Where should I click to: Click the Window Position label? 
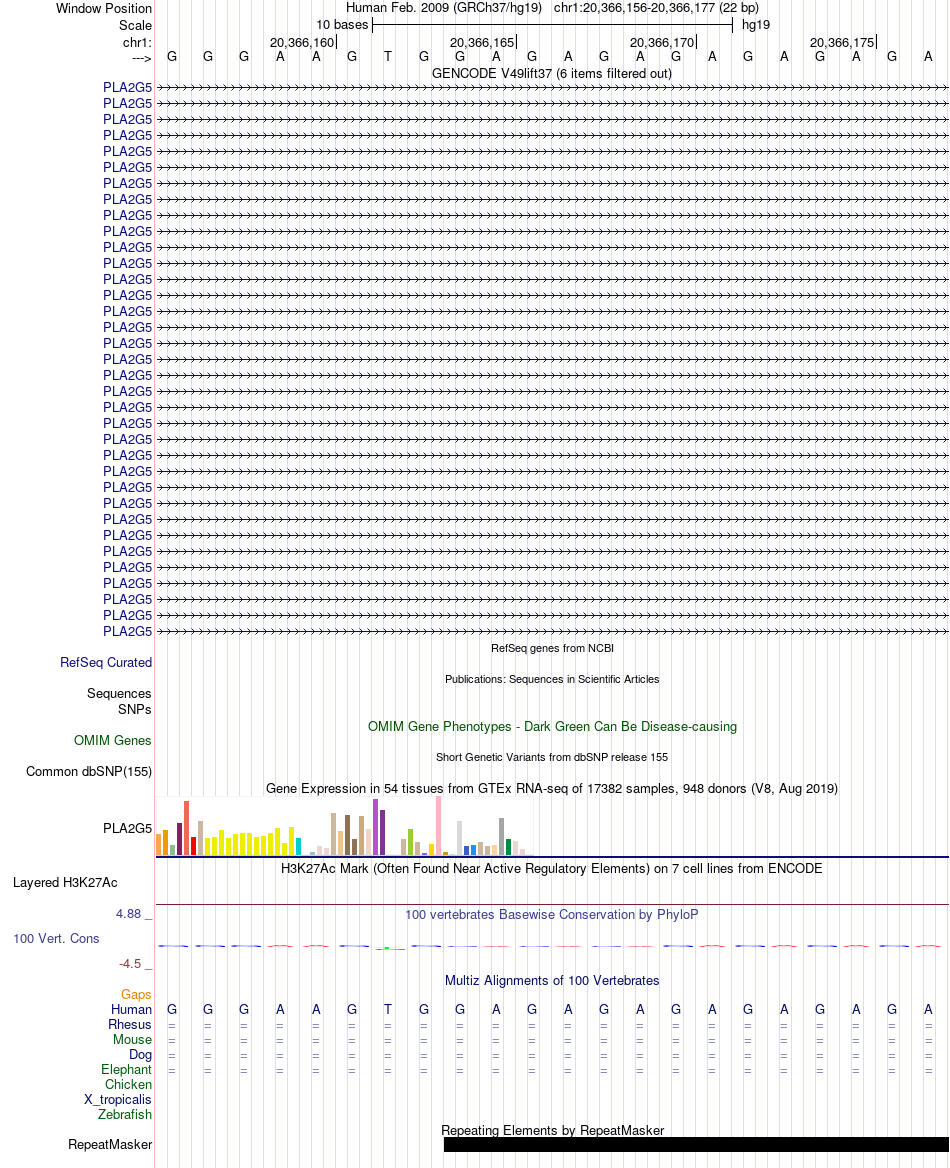click(104, 8)
